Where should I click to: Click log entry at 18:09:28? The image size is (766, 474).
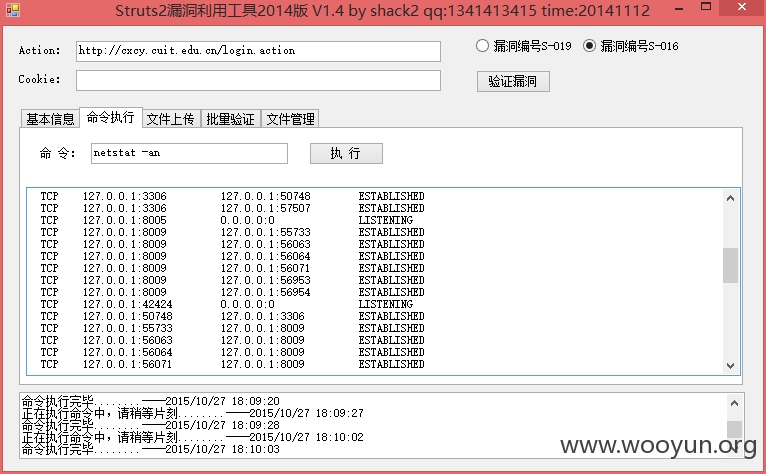point(151,425)
